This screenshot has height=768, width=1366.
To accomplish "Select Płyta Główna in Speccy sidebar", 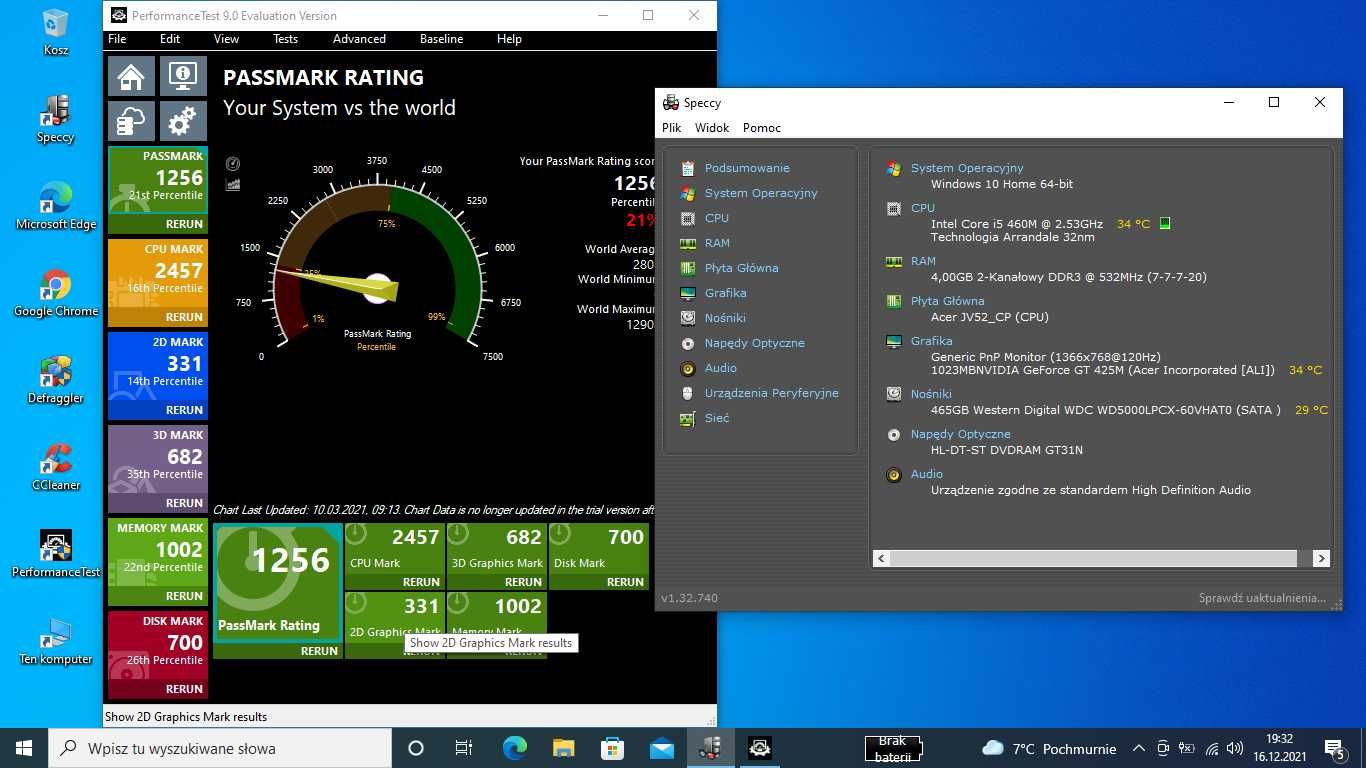I will pos(741,268).
